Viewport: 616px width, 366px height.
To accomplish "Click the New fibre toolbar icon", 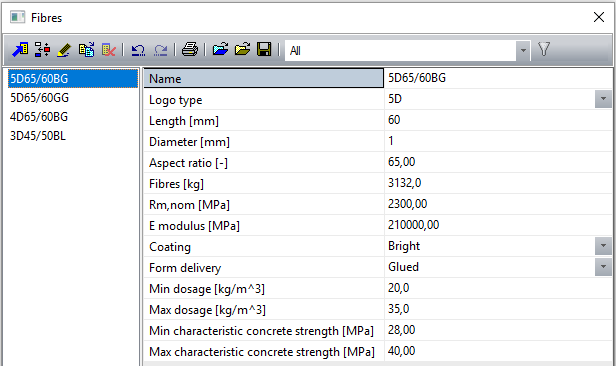I will point(20,50).
